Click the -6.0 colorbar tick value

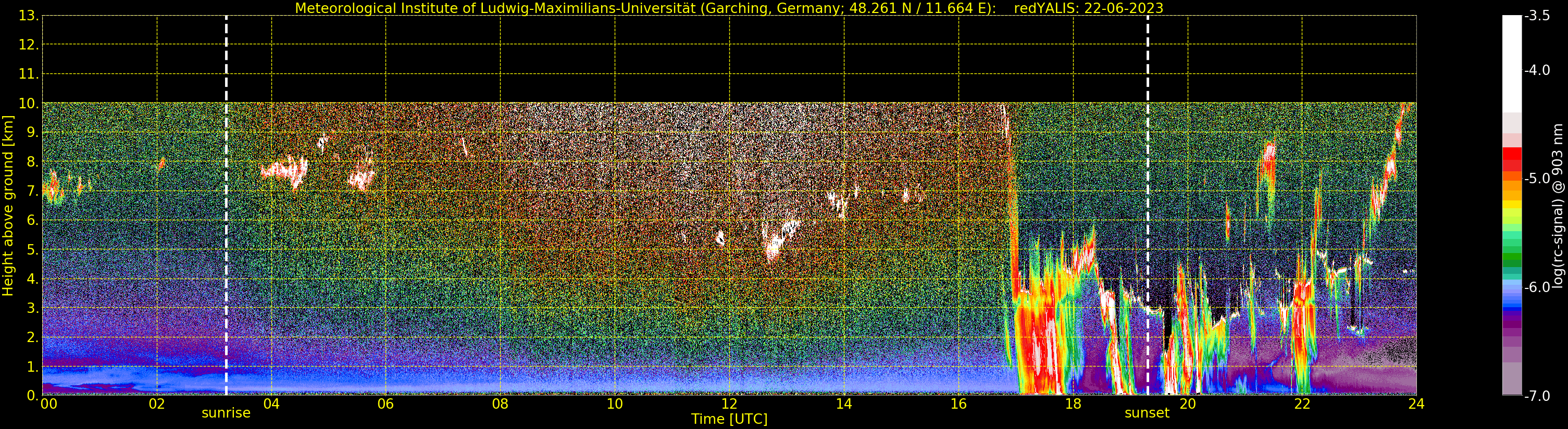coord(1537,287)
